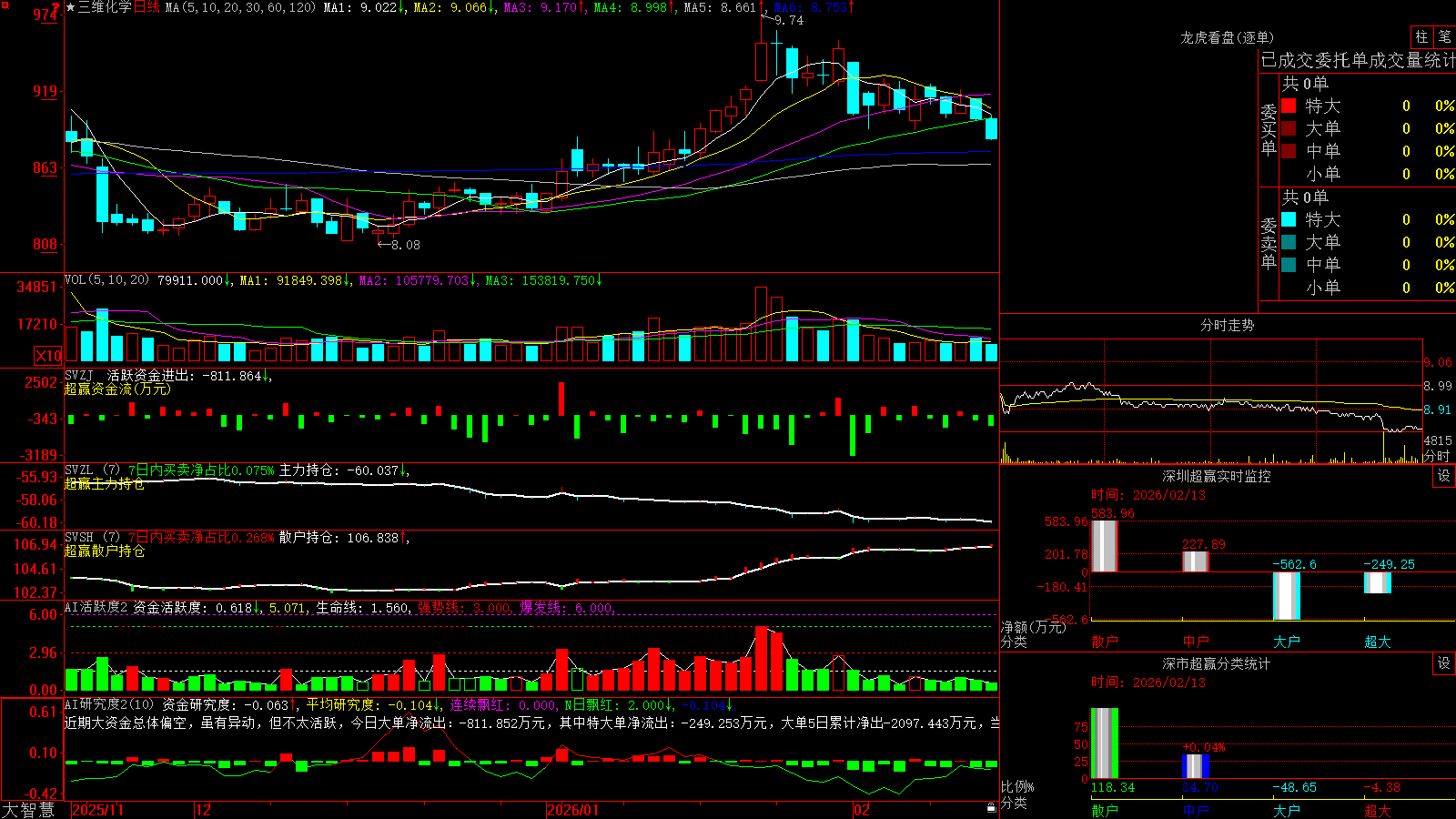This screenshot has height=819, width=1456.
Task: Click the star icon before 三维化学
Action: pyautogui.click(x=71, y=7)
